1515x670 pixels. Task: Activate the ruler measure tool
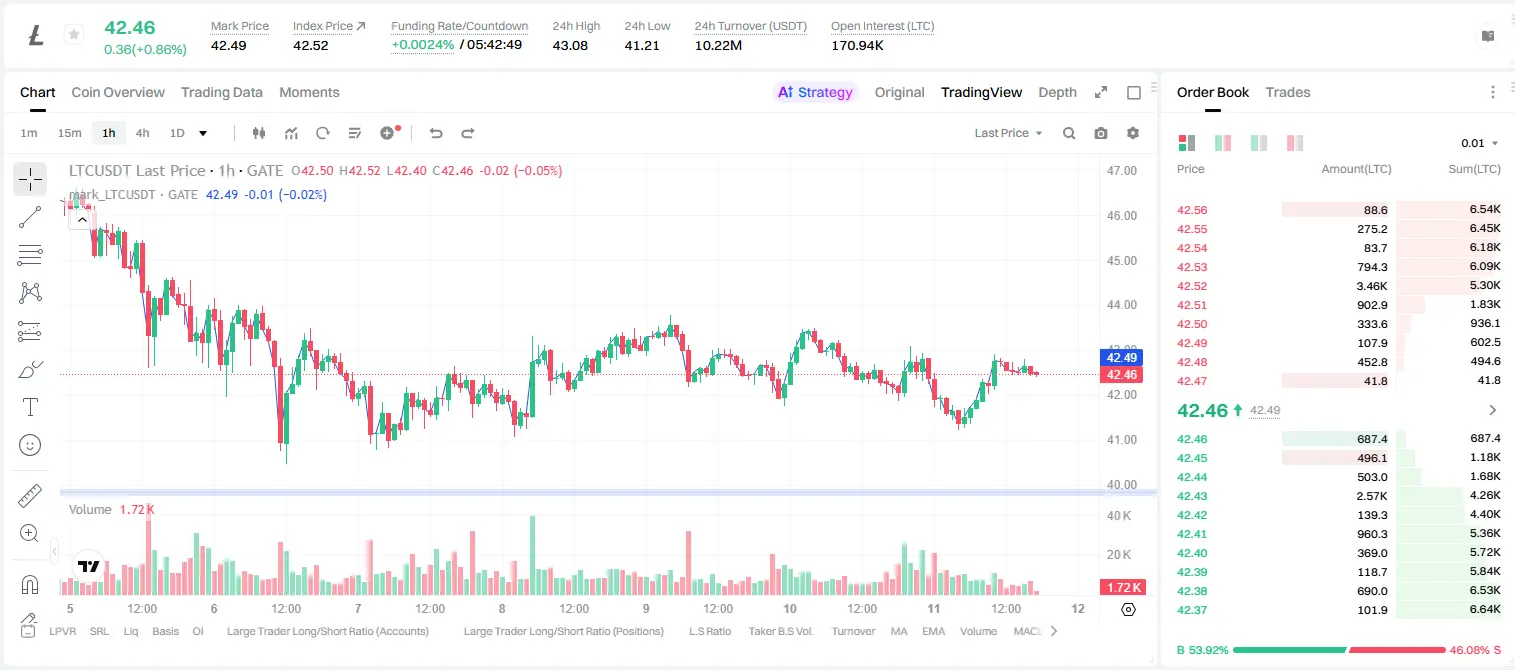pyautogui.click(x=30, y=496)
